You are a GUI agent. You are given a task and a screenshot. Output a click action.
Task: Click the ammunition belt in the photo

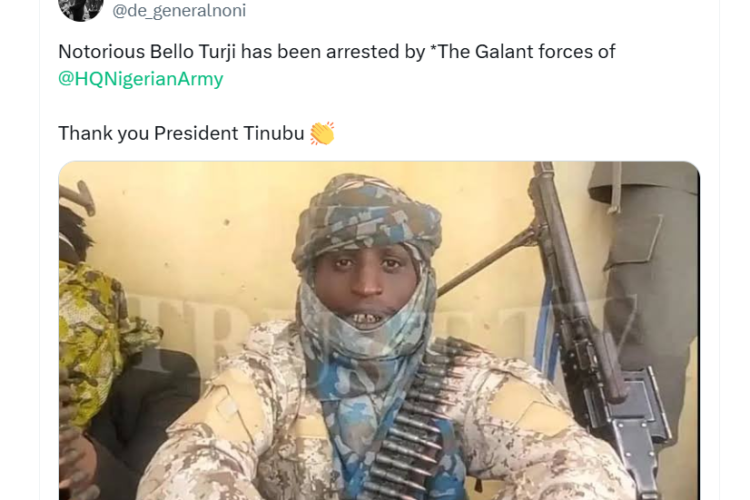tap(406, 421)
